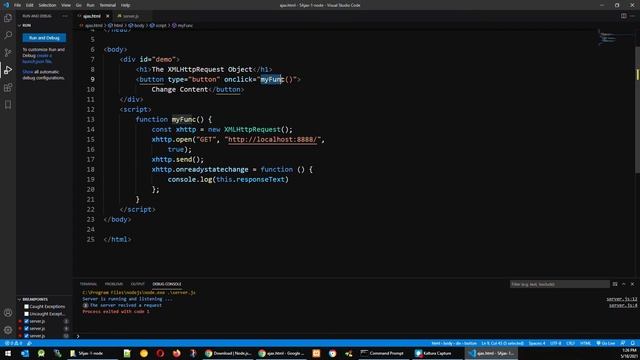The height and width of the screenshot is (360, 640).
Task: Change the HTML language mode
Action: (x=585, y=343)
